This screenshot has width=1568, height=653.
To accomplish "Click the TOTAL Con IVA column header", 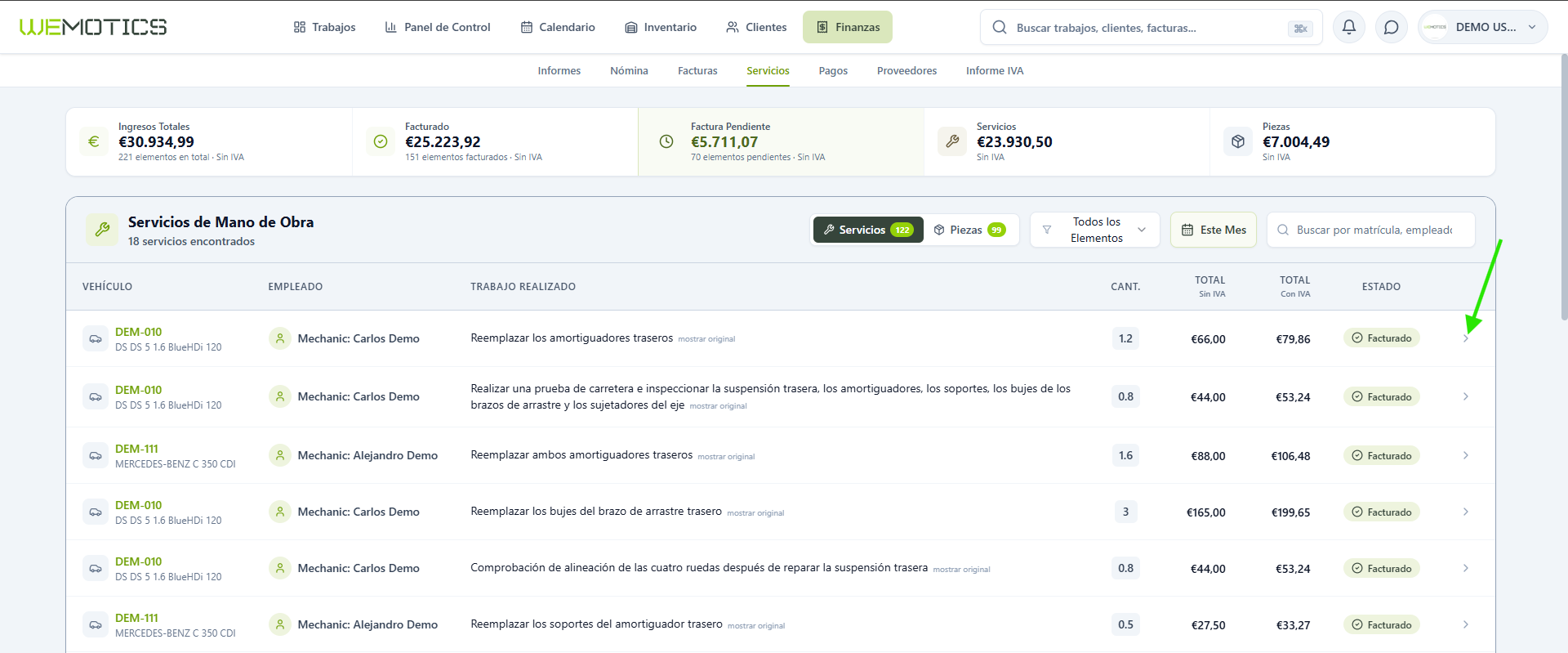I will [1294, 286].
